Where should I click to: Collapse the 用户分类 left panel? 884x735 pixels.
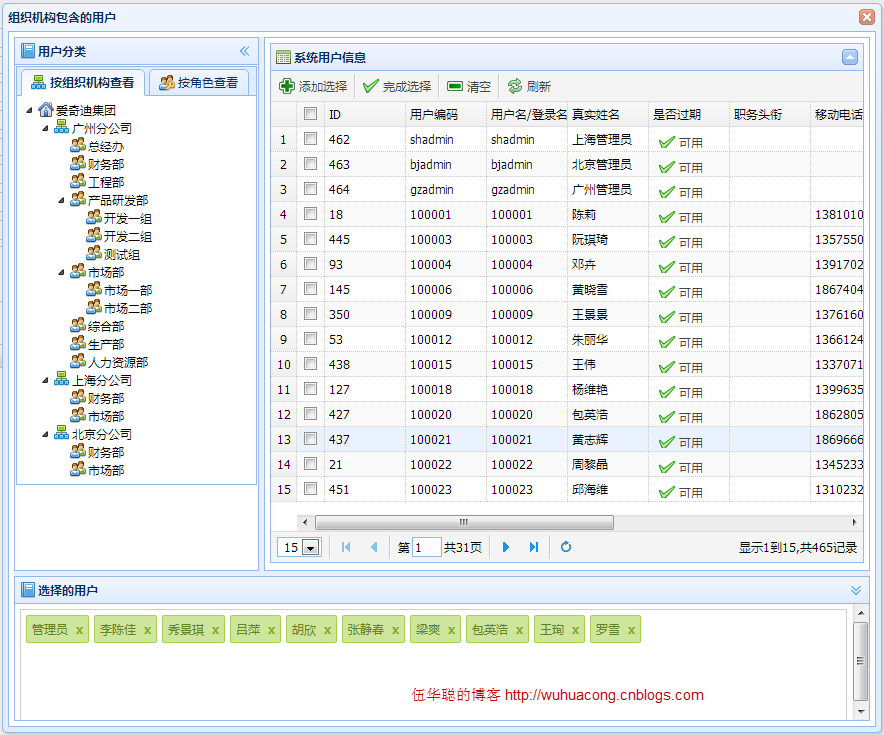point(245,51)
